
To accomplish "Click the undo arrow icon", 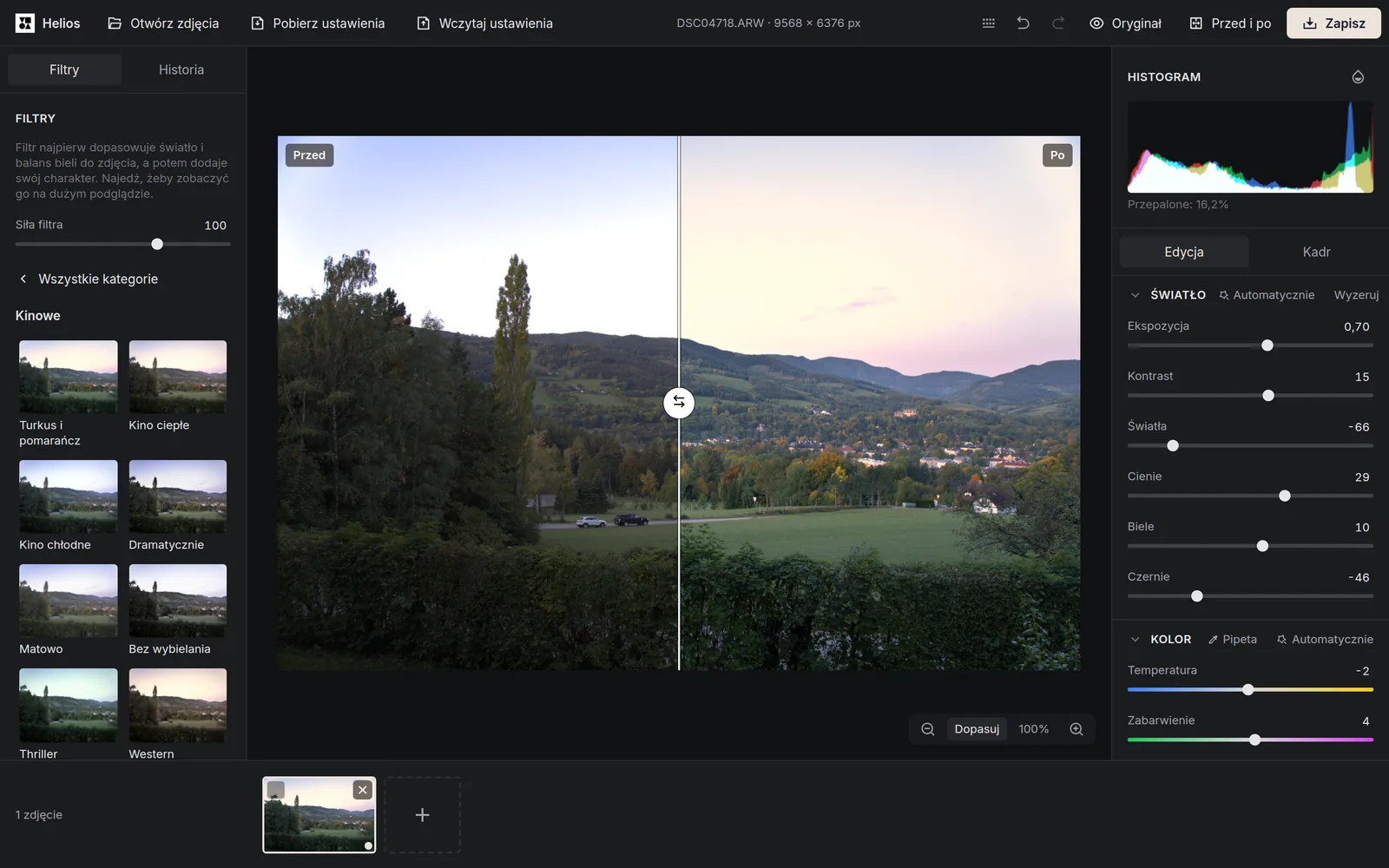I will point(1023,23).
